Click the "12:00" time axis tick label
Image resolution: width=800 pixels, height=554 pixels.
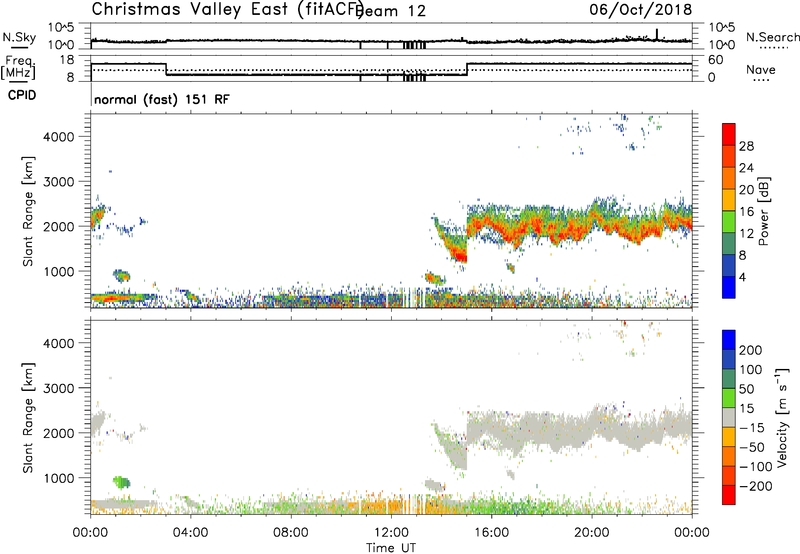tap(391, 533)
